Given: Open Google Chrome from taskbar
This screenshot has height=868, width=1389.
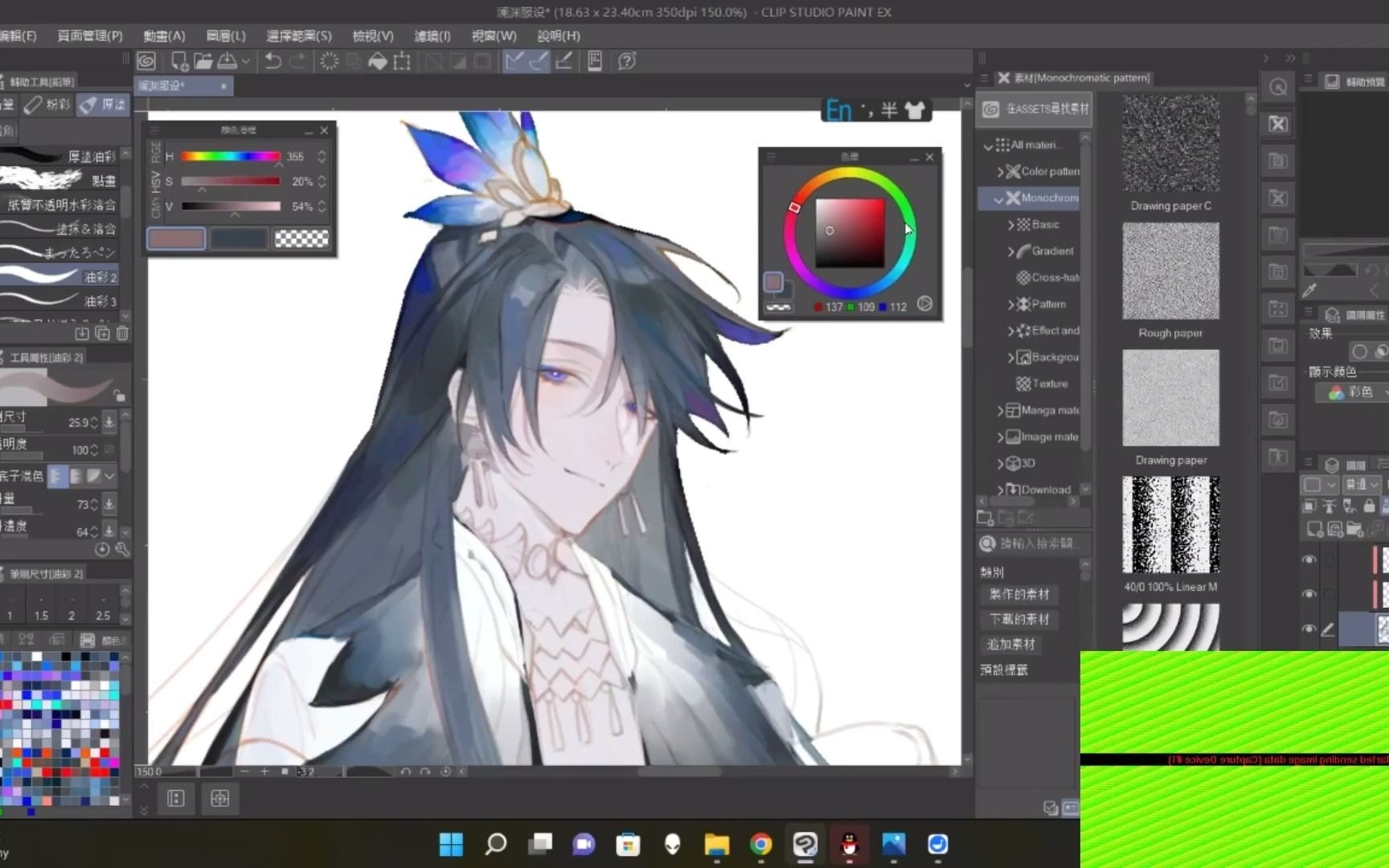Looking at the screenshot, I should 760,844.
